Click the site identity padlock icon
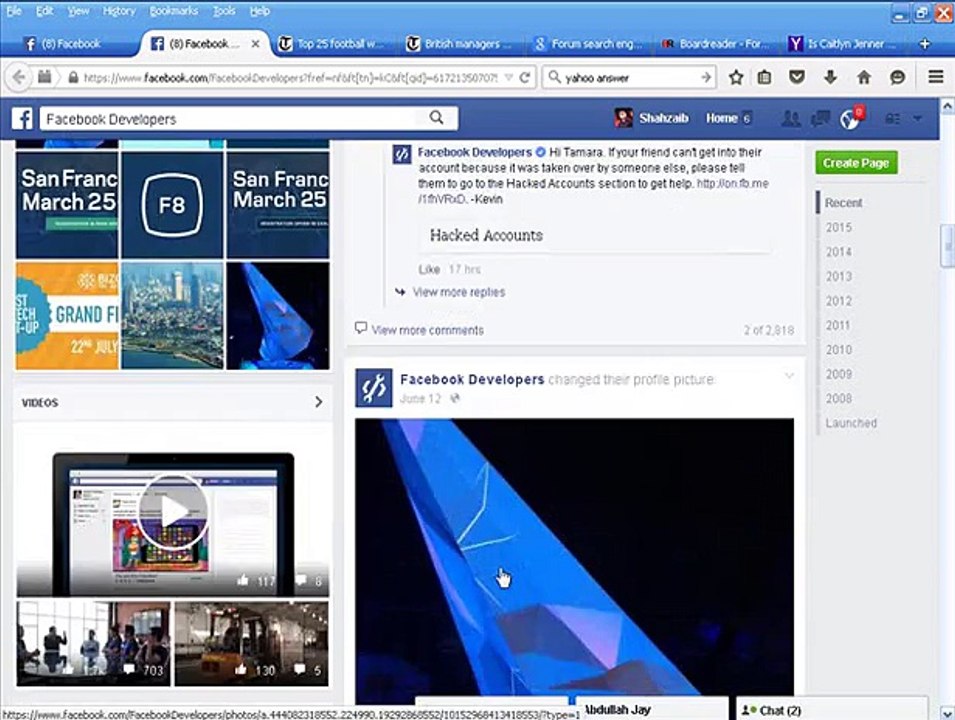Viewport: 955px width, 720px height. (x=73, y=77)
